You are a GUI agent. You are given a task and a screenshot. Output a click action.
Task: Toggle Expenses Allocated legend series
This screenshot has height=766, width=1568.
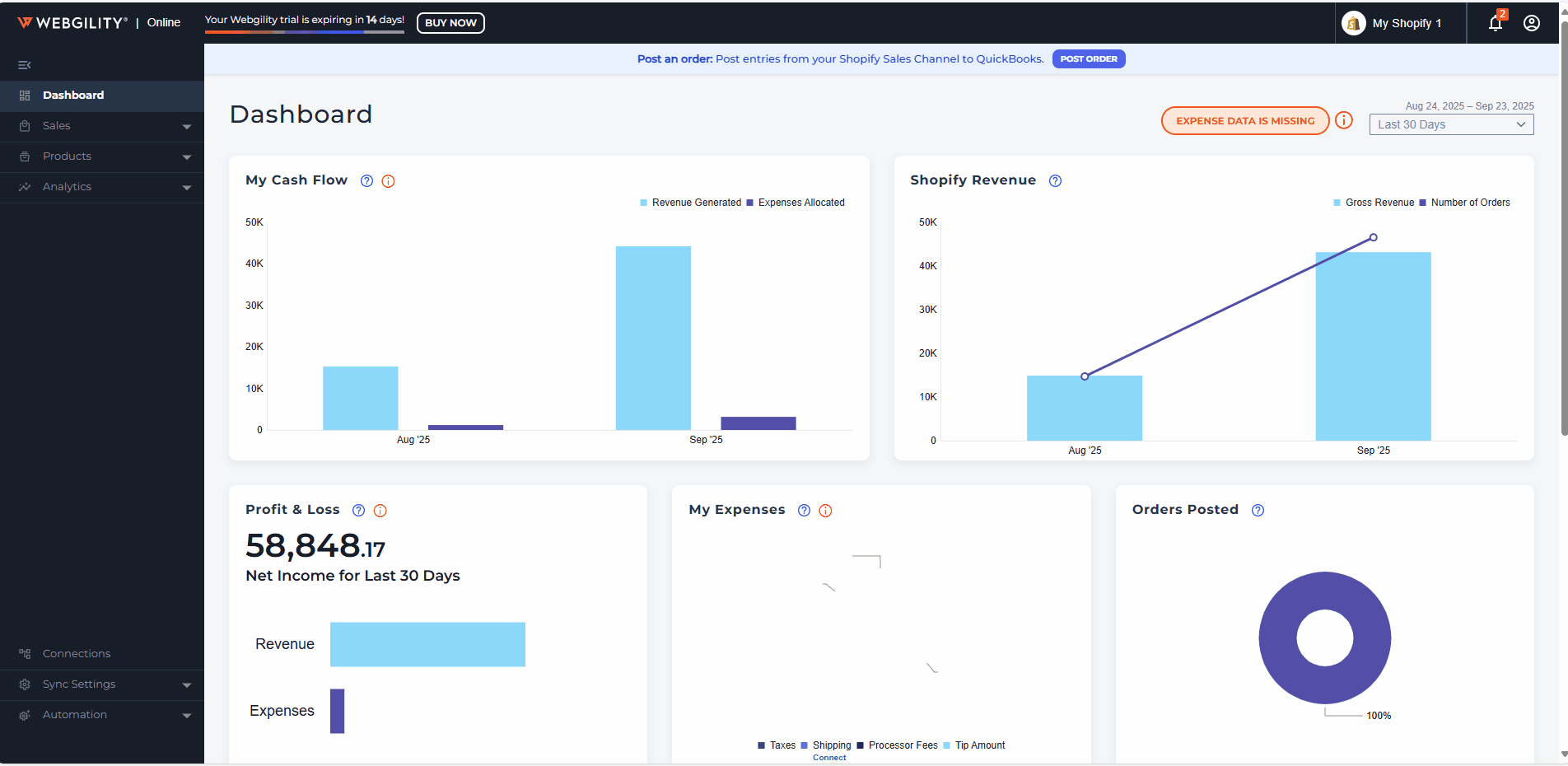(796, 203)
